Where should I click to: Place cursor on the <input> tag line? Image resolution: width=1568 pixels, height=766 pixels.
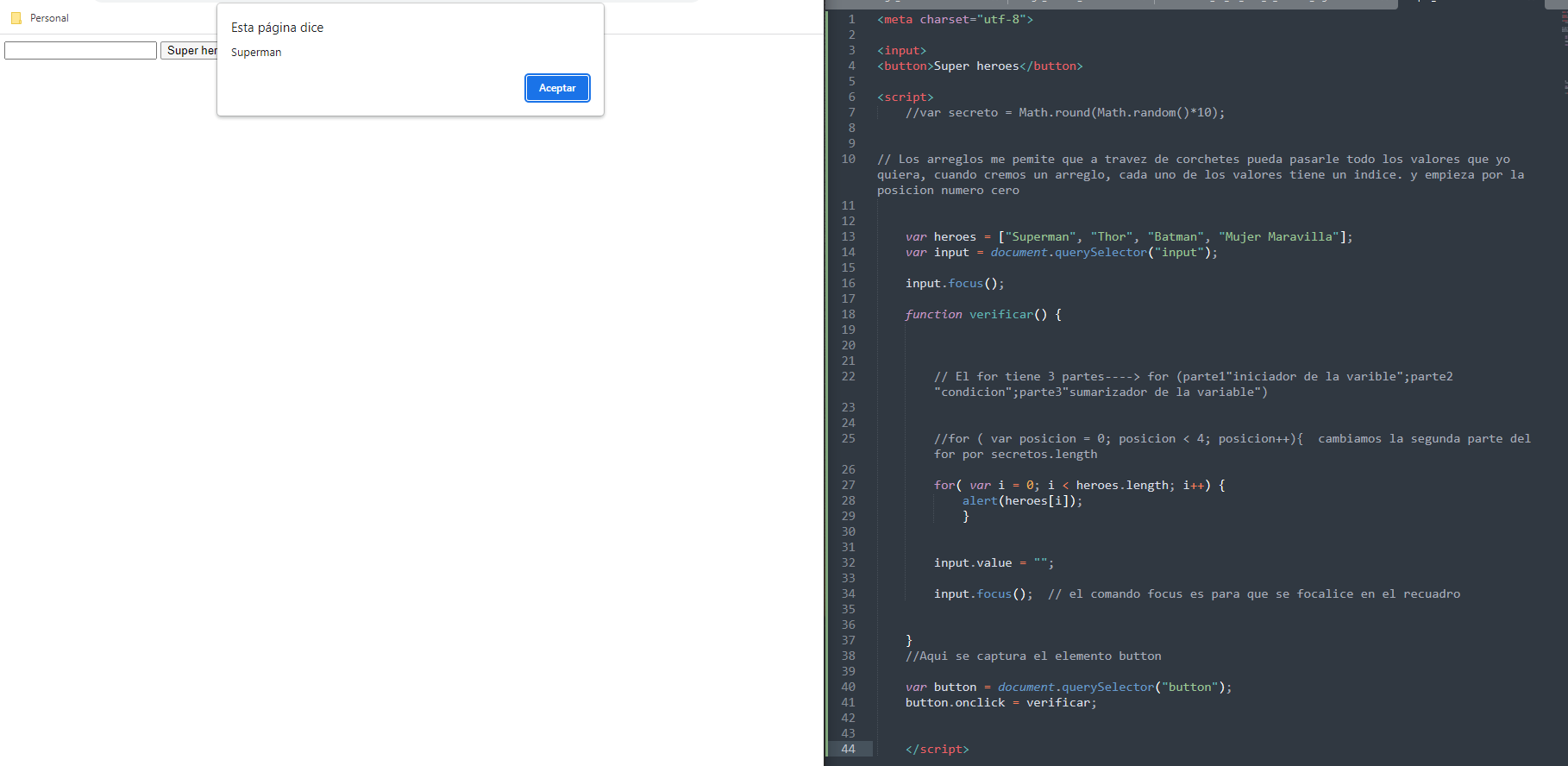coord(901,50)
